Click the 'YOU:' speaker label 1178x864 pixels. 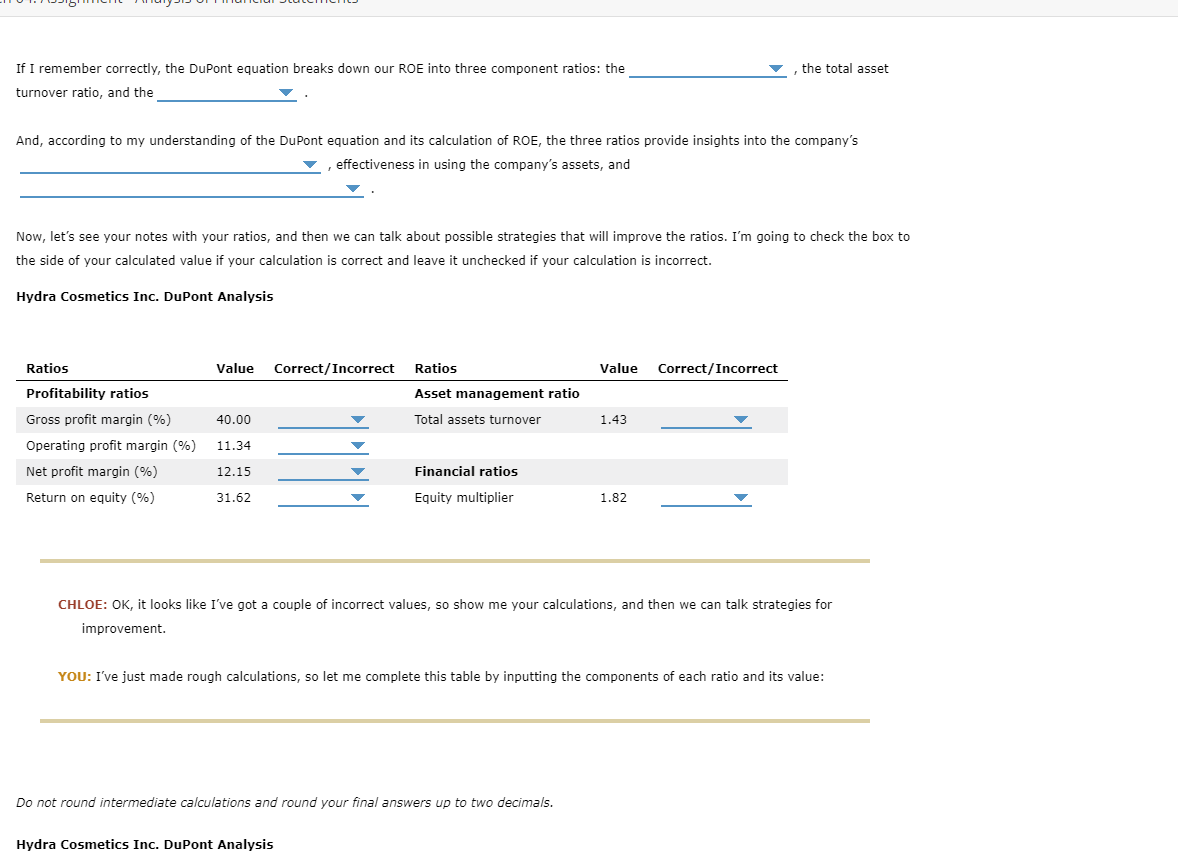(74, 677)
